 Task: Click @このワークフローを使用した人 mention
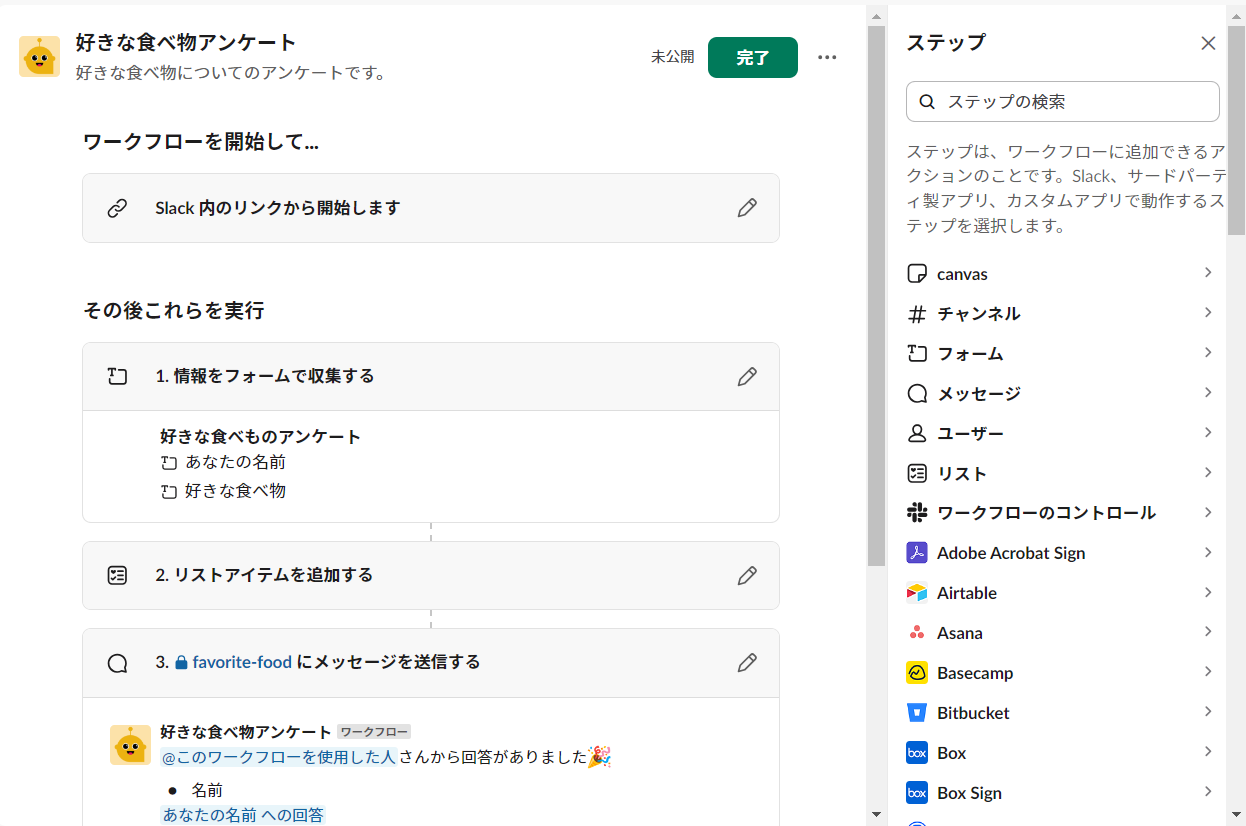[x=279, y=757]
